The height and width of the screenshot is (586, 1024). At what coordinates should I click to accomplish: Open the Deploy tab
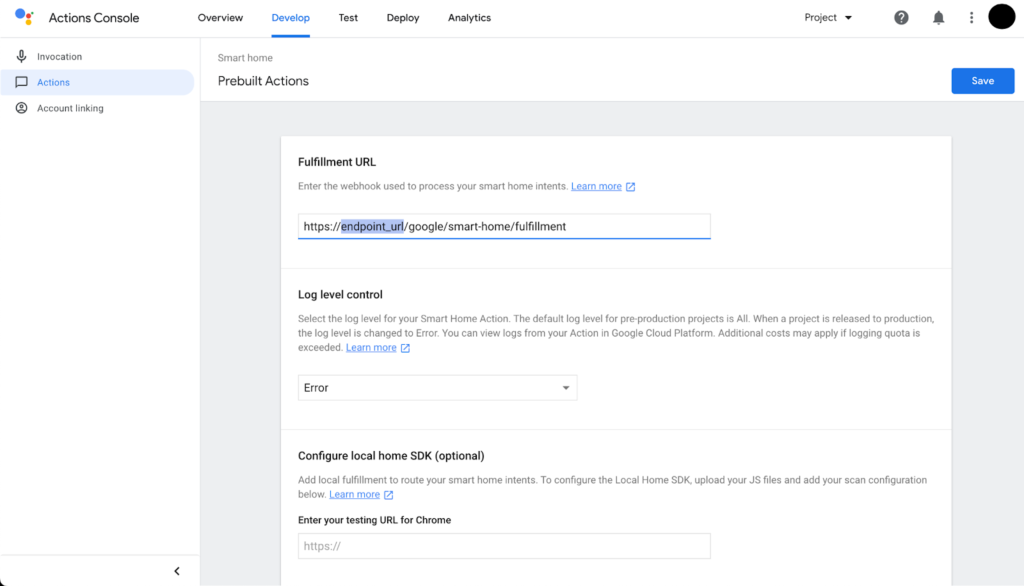tap(402, 17)
